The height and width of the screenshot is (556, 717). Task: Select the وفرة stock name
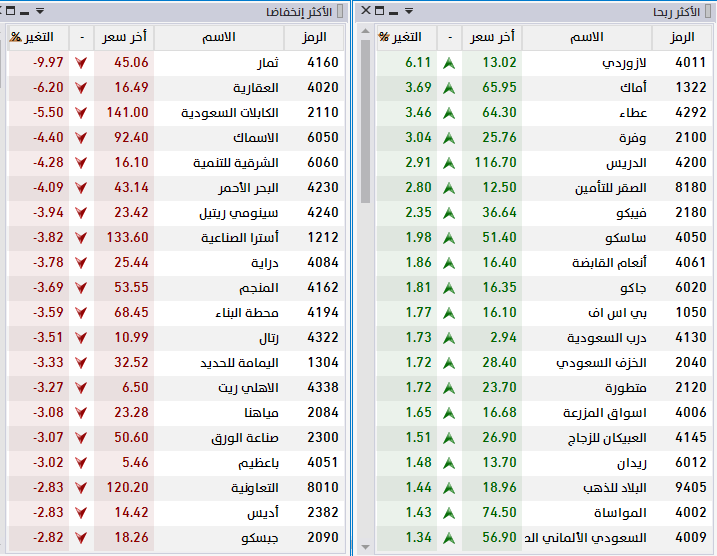[633, 138]
